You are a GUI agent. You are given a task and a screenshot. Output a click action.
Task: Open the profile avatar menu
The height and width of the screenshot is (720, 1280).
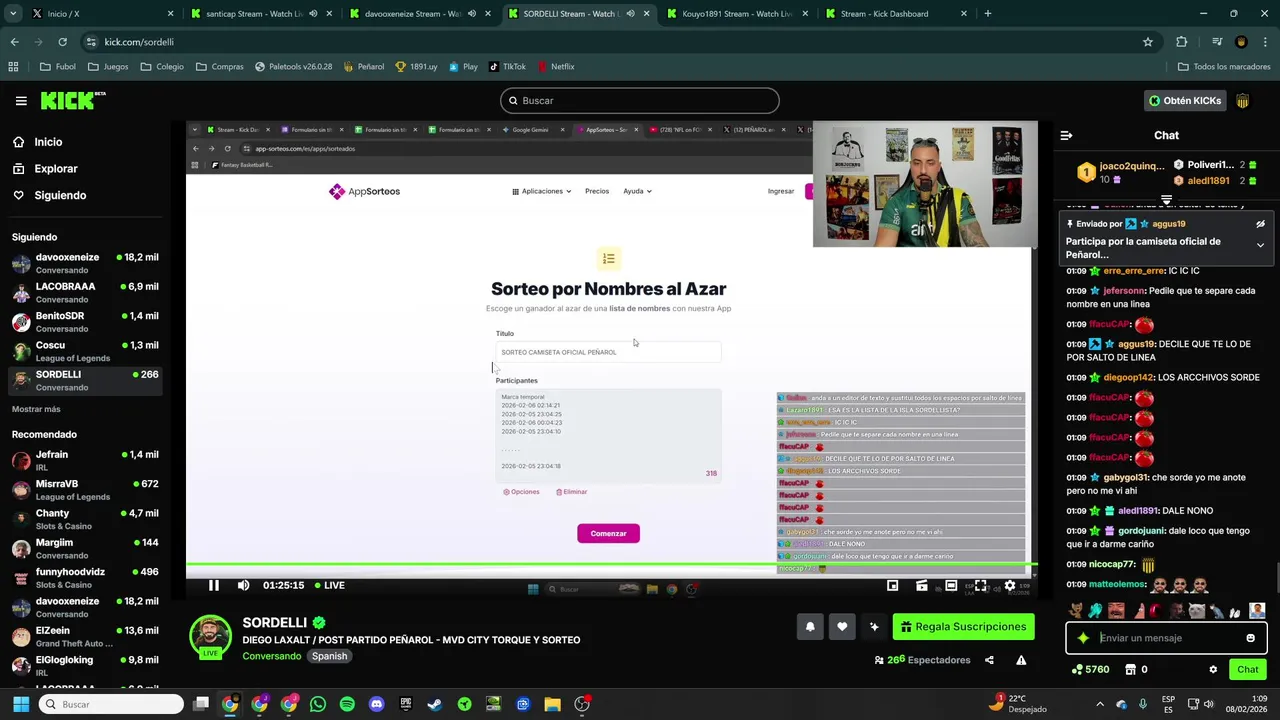coord(1243,101)
